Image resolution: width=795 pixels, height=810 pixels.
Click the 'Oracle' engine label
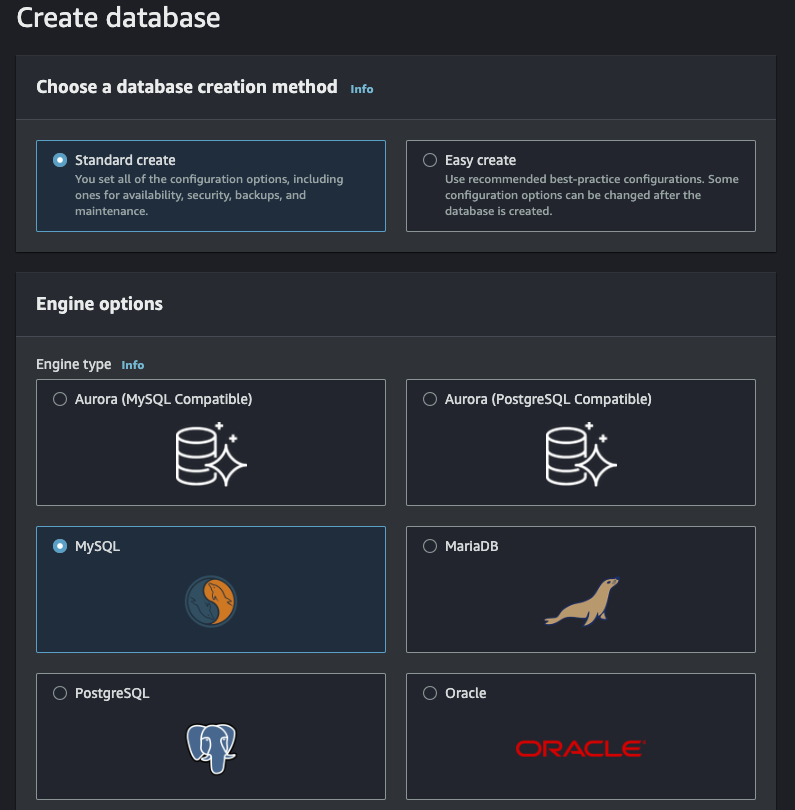(465, 693)
